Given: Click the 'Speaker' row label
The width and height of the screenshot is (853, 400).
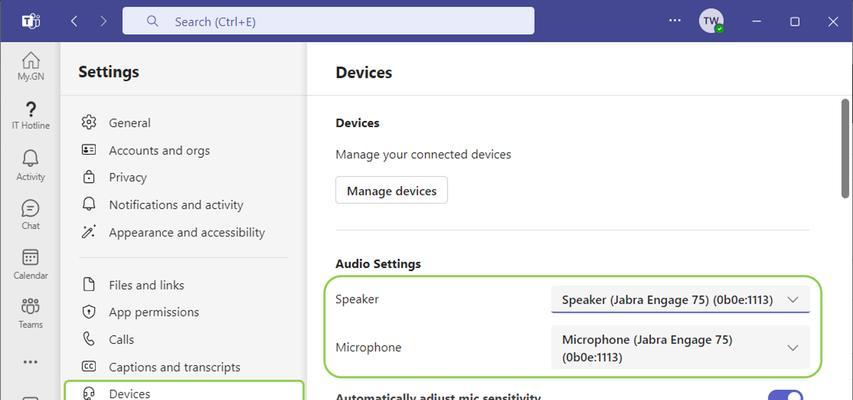Looking at the screenshot, I should 357,299.
